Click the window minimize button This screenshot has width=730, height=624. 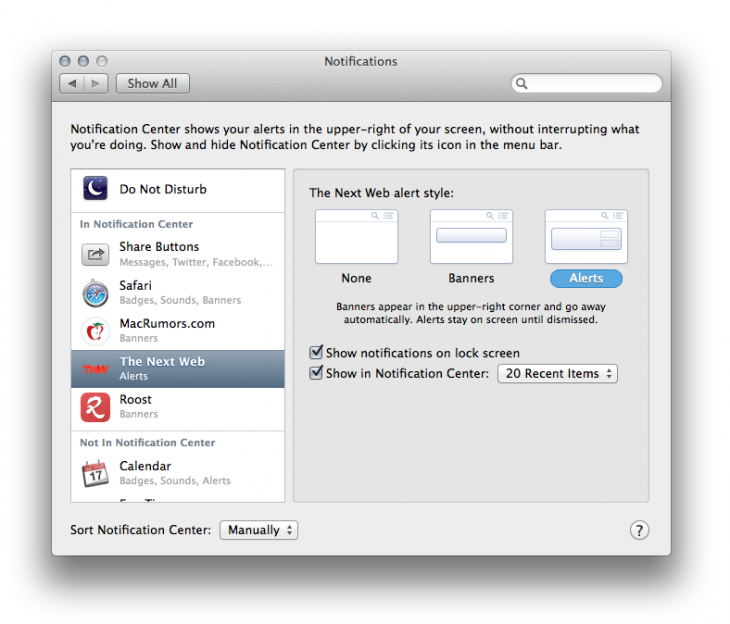point(83,61)
